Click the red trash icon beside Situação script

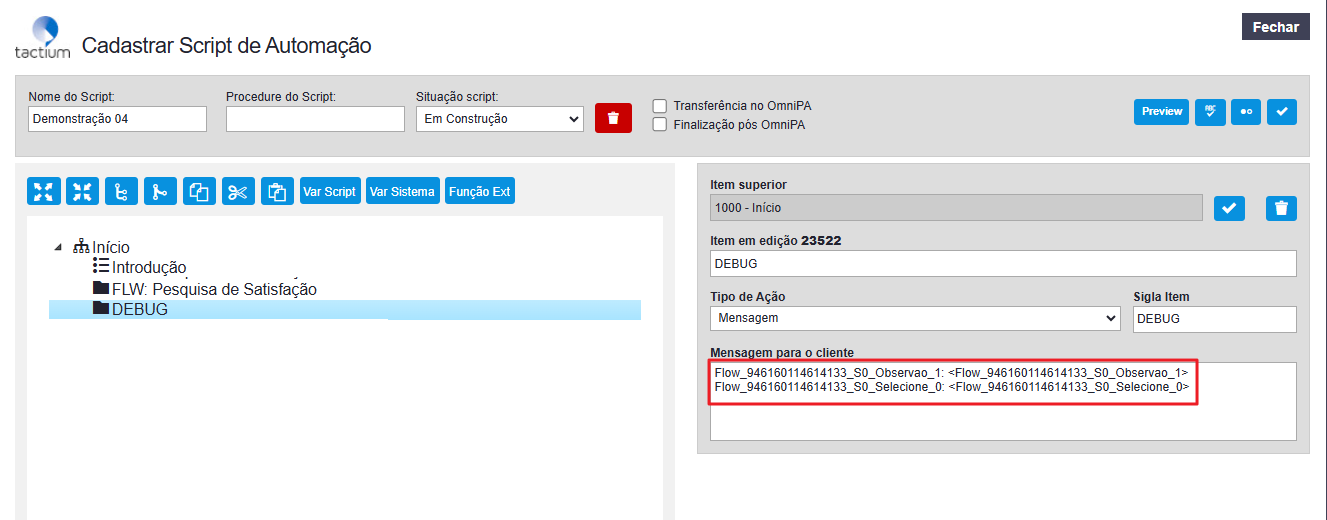[x=613, y=117]
